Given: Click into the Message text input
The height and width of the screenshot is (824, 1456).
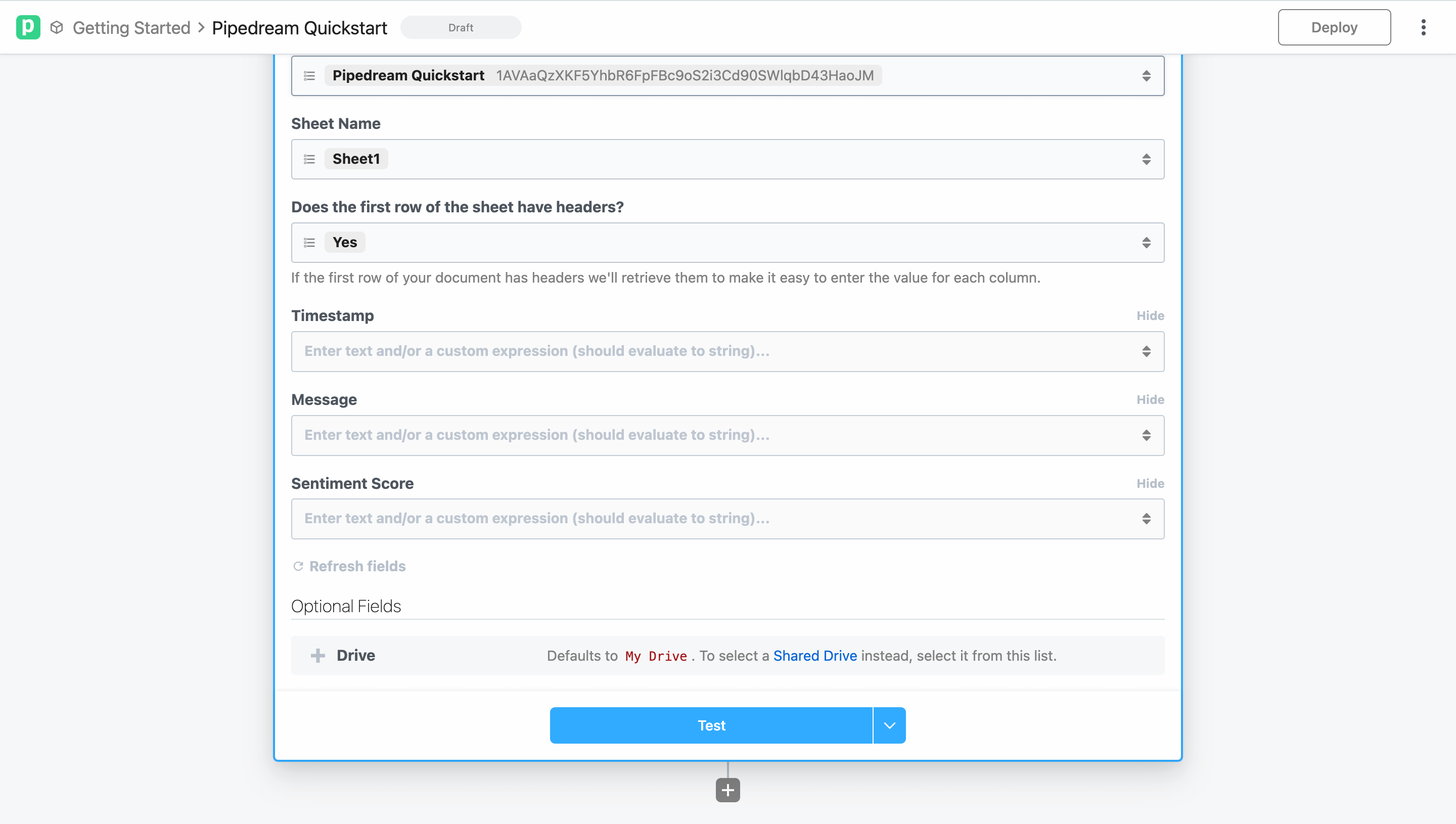Looking at the screenshot, I should click(x=713, y=435).
